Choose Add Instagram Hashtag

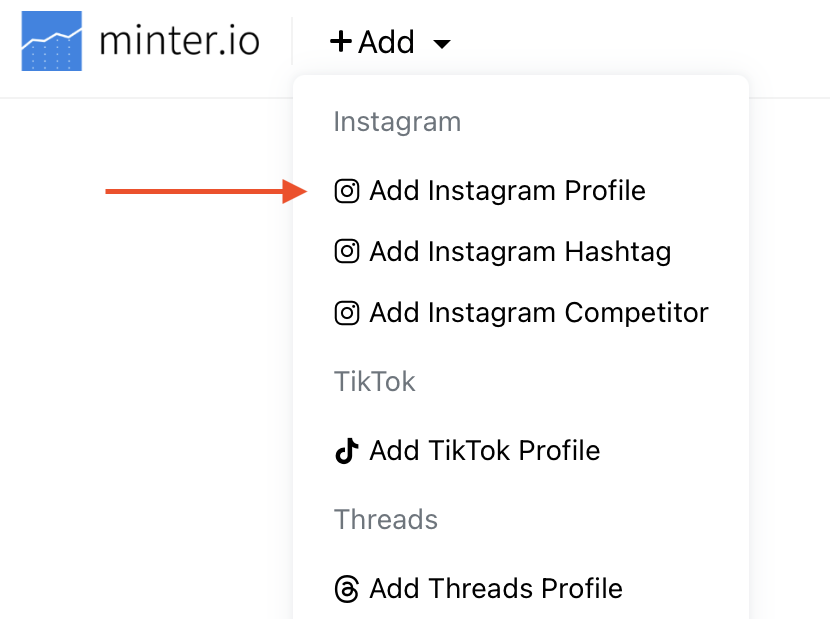click(520, 251)
